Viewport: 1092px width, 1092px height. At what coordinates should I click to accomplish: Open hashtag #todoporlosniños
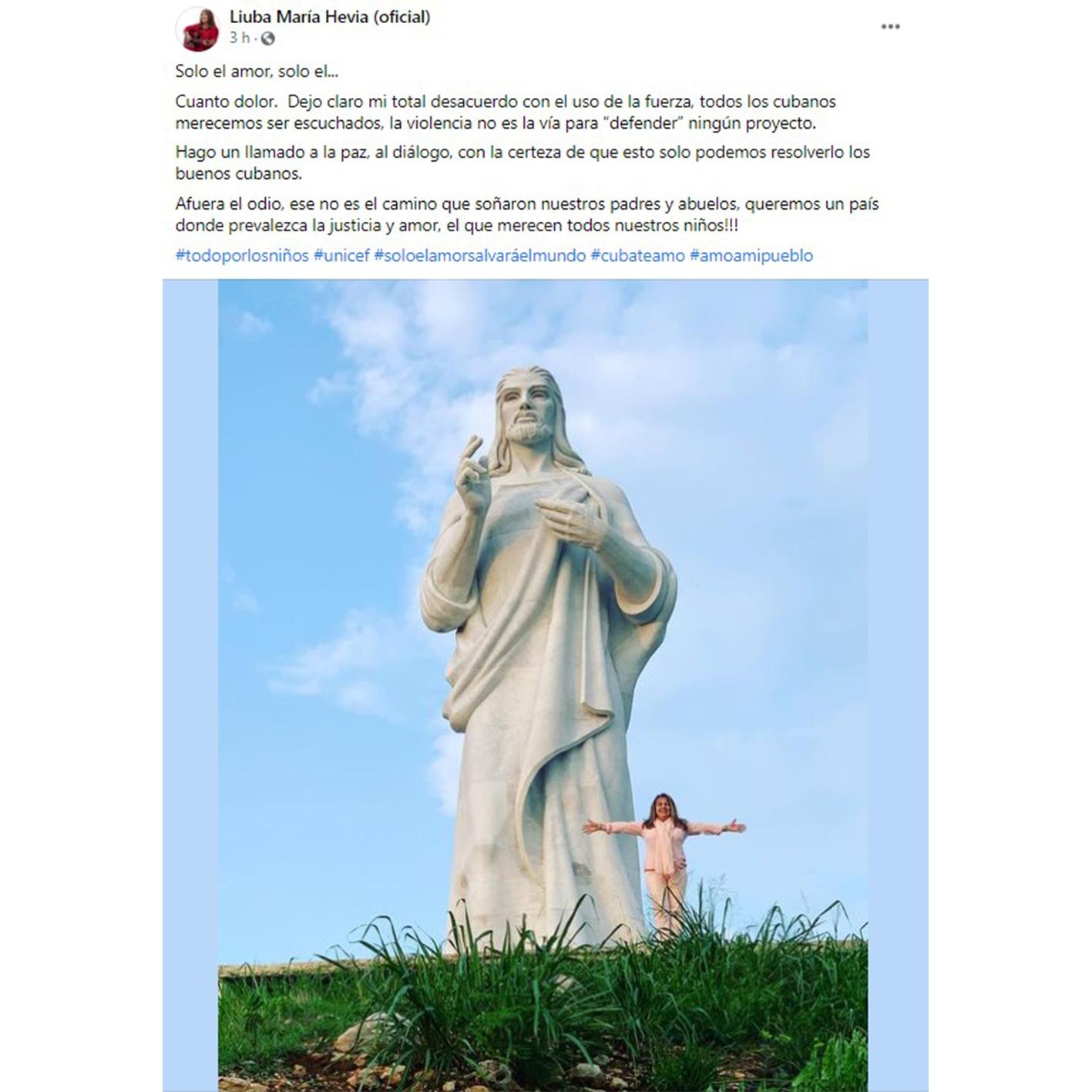tap(242, 256)
